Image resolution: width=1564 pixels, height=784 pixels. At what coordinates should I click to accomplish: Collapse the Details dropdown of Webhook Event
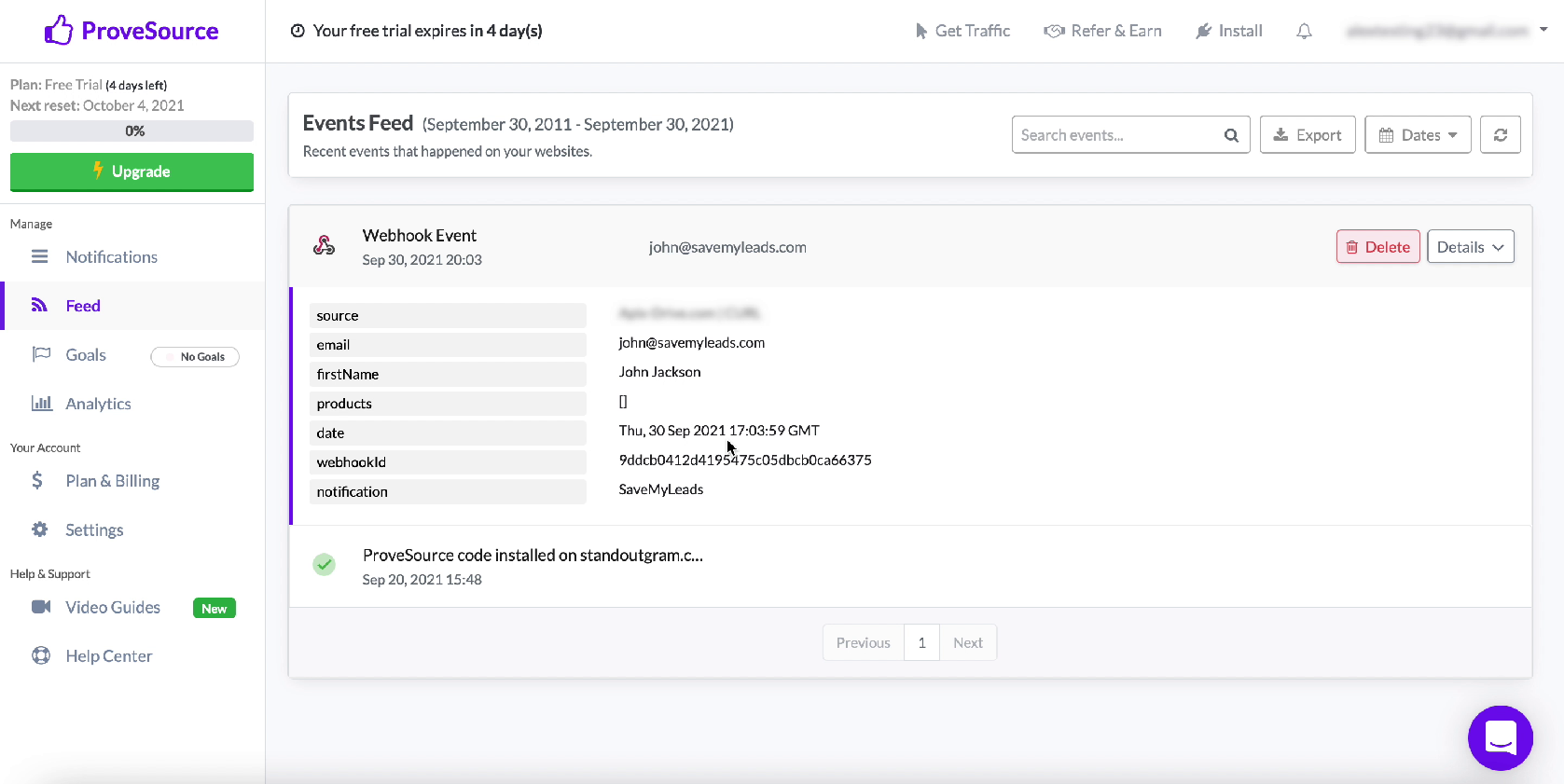pyautogui.click(x=1470, y=246)
